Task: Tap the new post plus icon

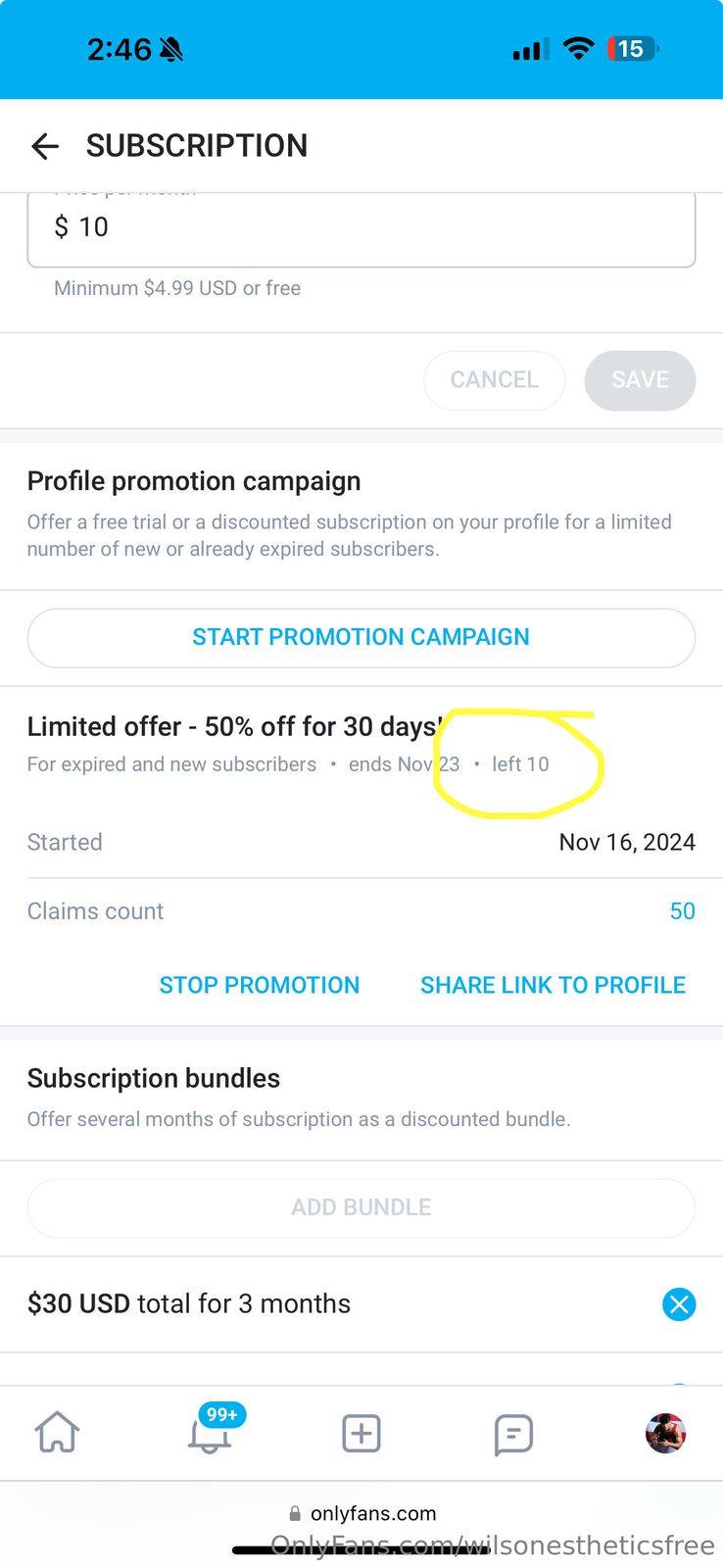Action: [x=361, y=1433]
